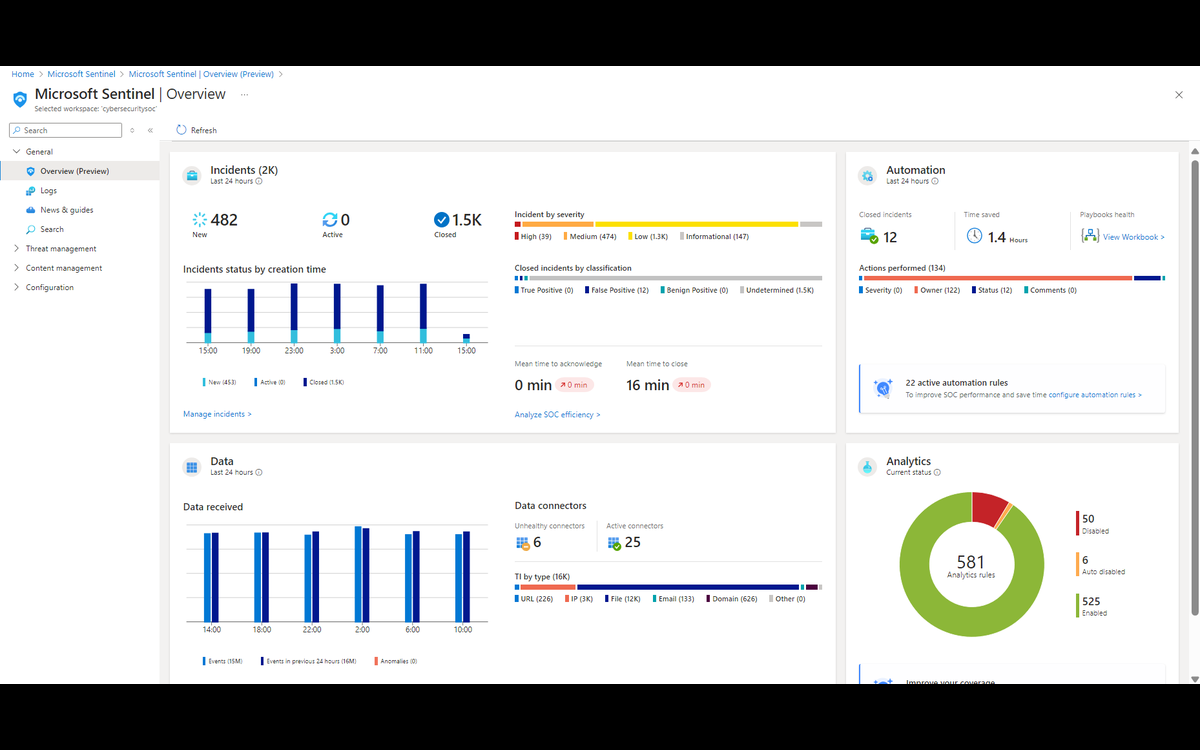Click the Refresh icon in the toolbar

pyautogui.click(x=181, y=130)
